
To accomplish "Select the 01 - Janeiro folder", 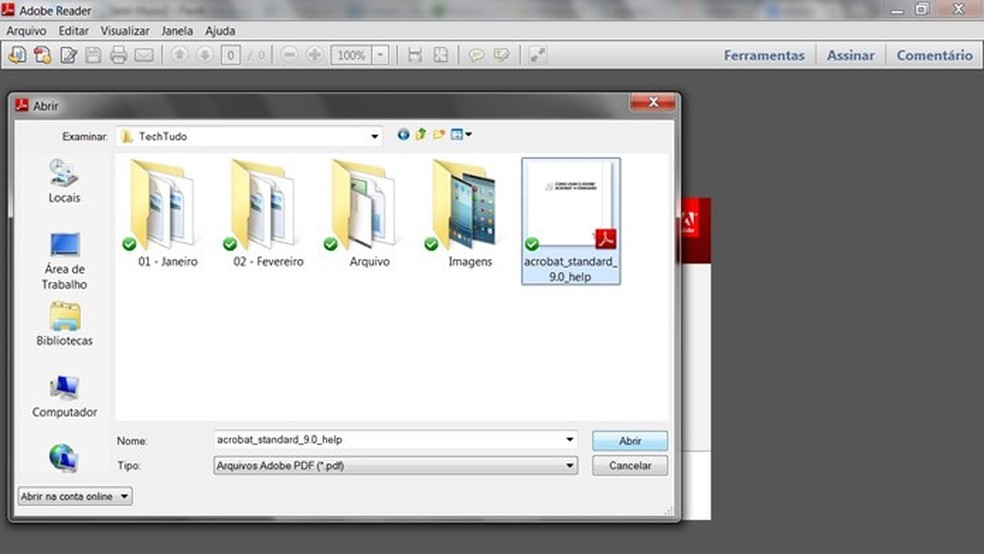I will tap(164, 213).
